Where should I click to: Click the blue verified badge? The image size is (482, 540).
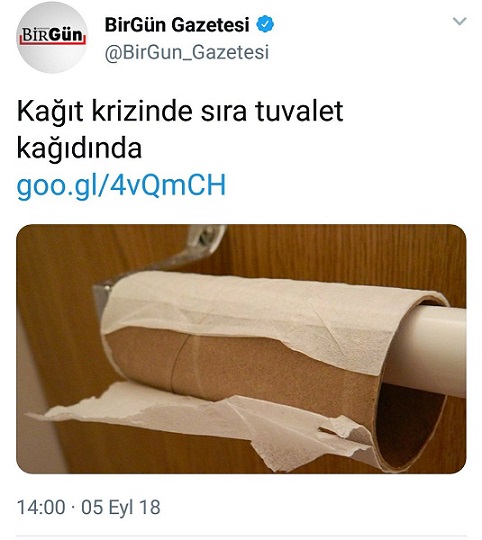(265, 24)
